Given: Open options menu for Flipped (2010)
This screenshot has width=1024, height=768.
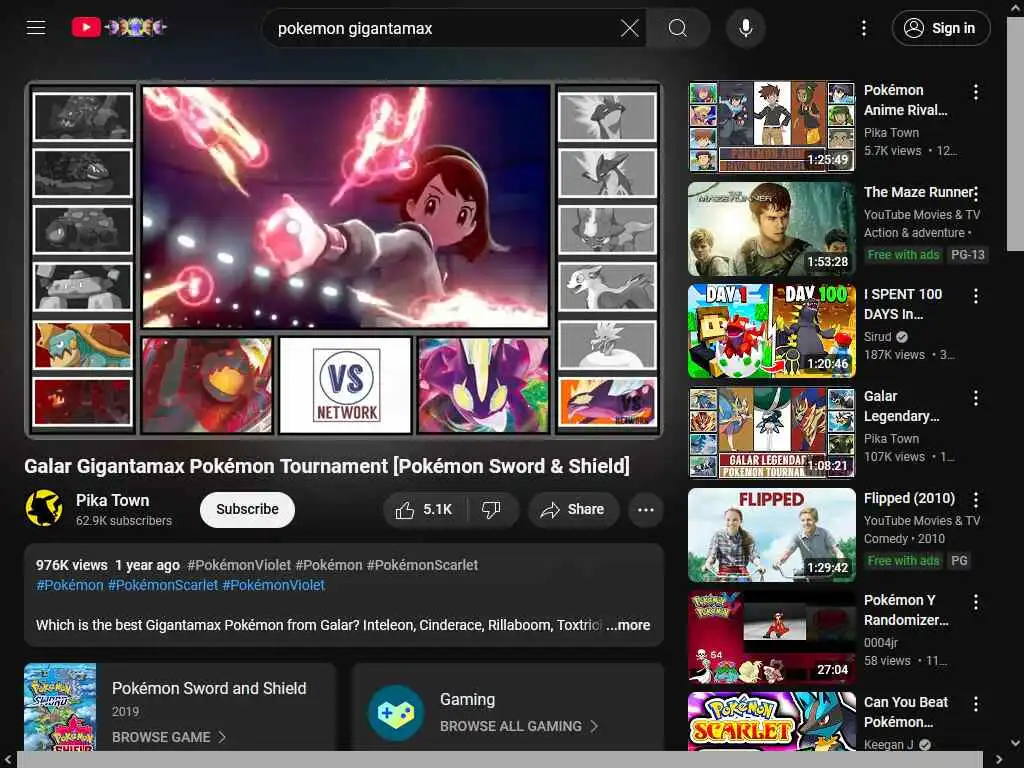Looking at the screenshot, I should pyautogui.click(x=976, y=500).
